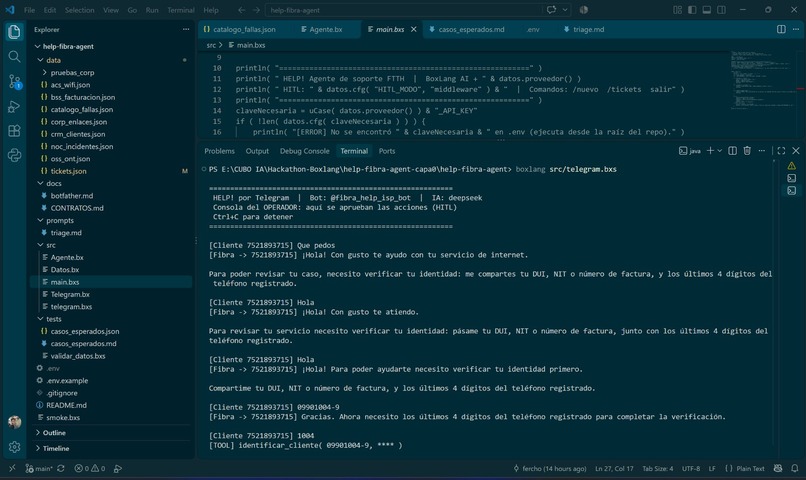806x480 pixels.
Task: Synchronize changes in the status bar
Action: (x=61, y=468)
